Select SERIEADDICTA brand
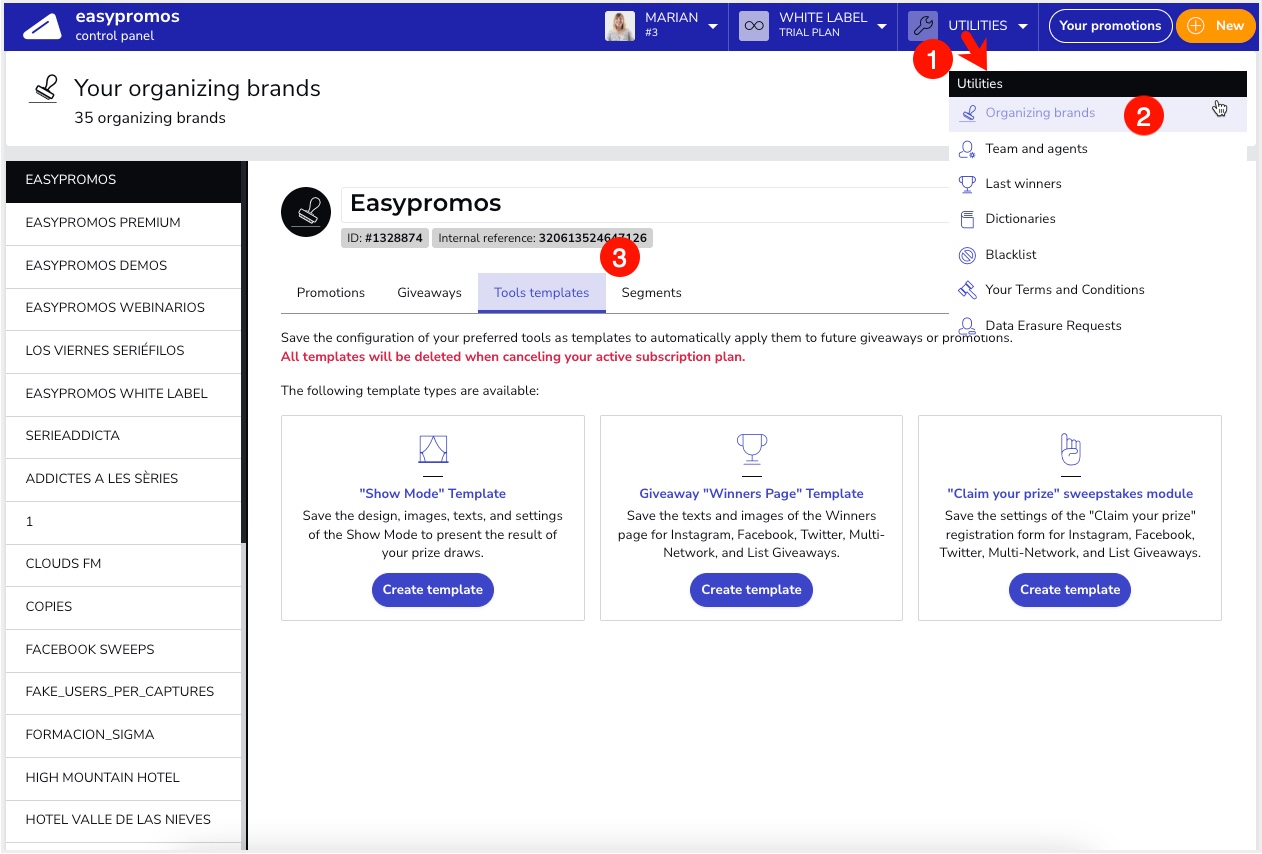The width and height of the screenshot is (1262, 854). coord(123,436)
